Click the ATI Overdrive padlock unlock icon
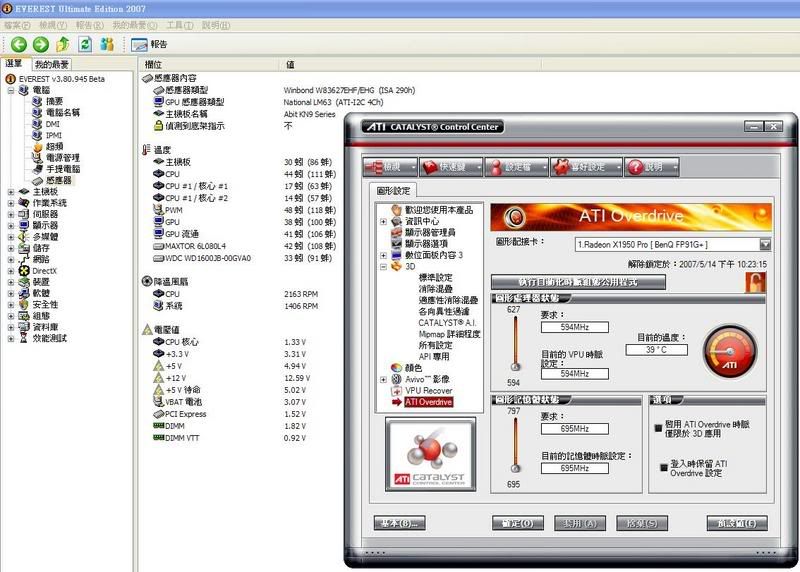This screenshot has height=572, width=800. (755, 282)
